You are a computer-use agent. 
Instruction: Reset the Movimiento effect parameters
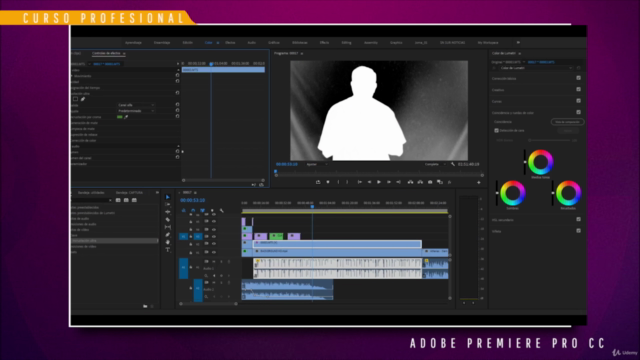click(x=177, y=76)
